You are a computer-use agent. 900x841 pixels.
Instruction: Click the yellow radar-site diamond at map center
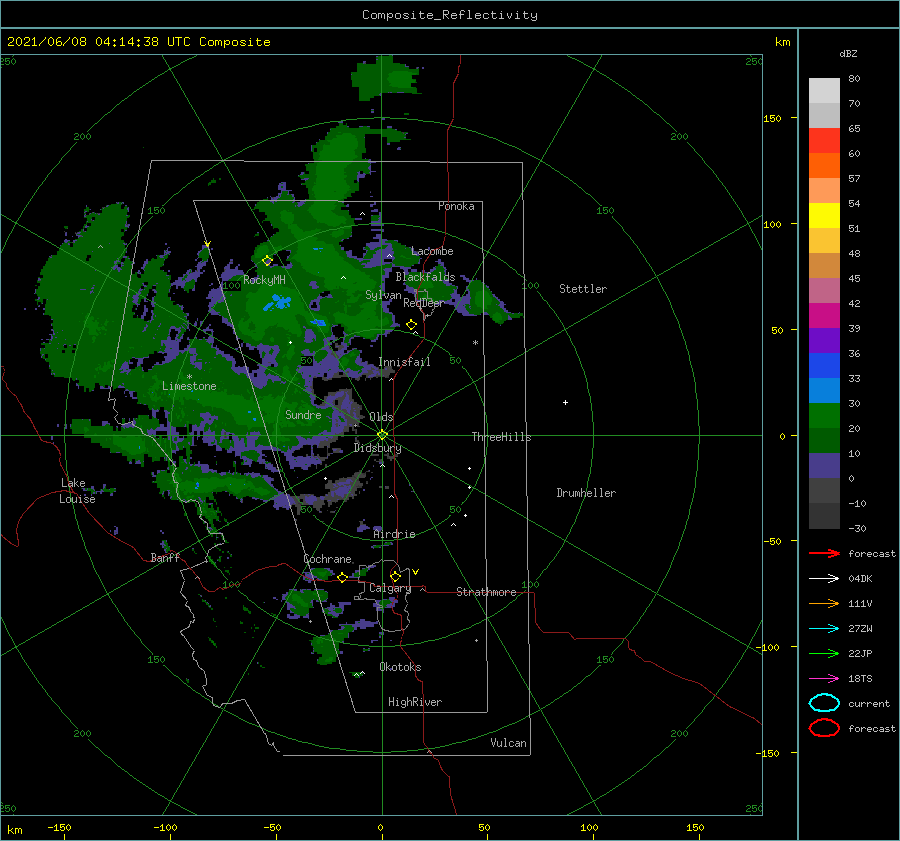[x=382, y=435]
